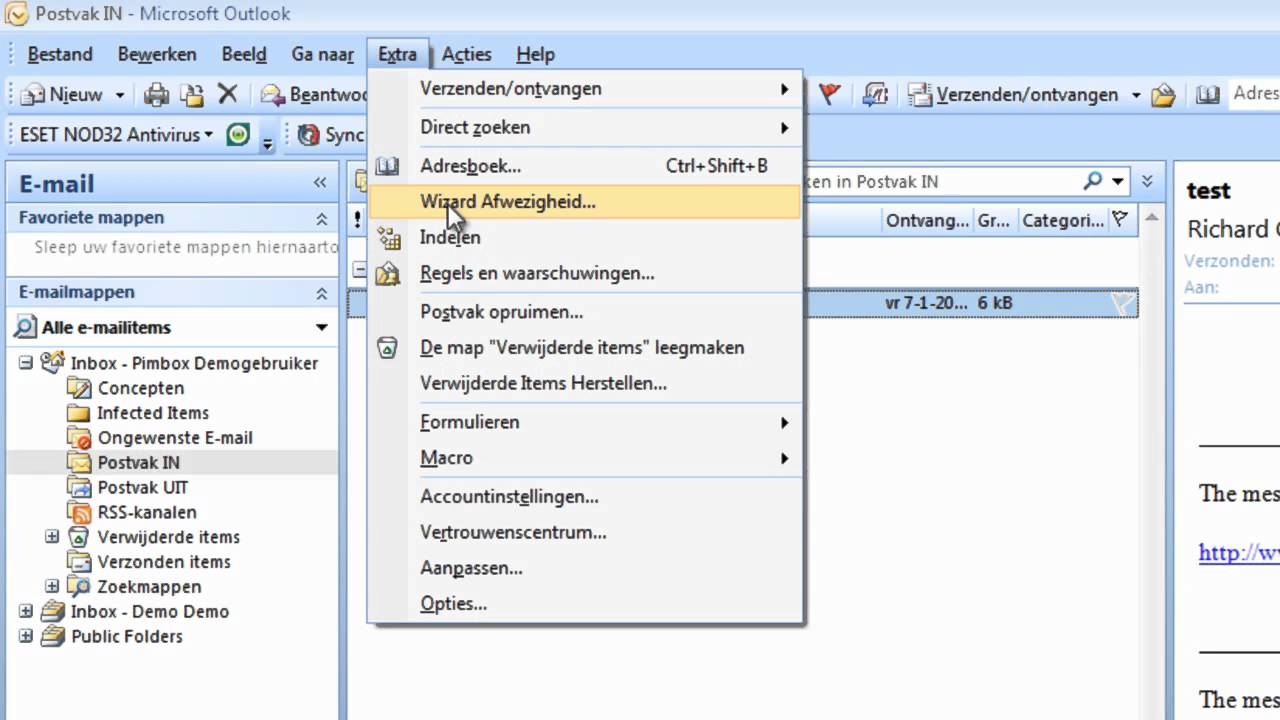Click the Move to Folder toolbar icon
Image resolution: width=1280 pixels, height=720 pixels.
coord(192,95)
